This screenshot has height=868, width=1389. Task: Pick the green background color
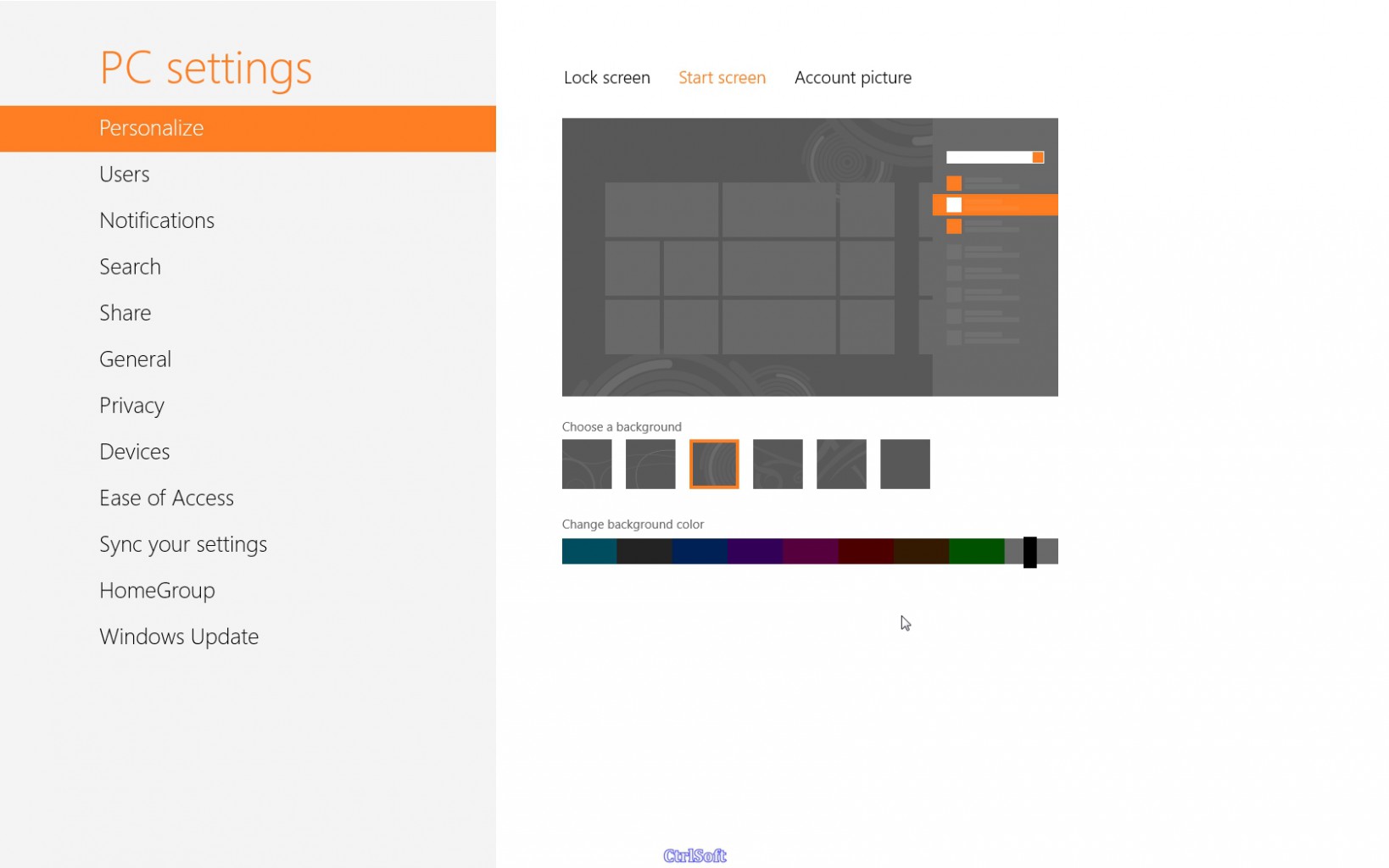tap(977, 551)
